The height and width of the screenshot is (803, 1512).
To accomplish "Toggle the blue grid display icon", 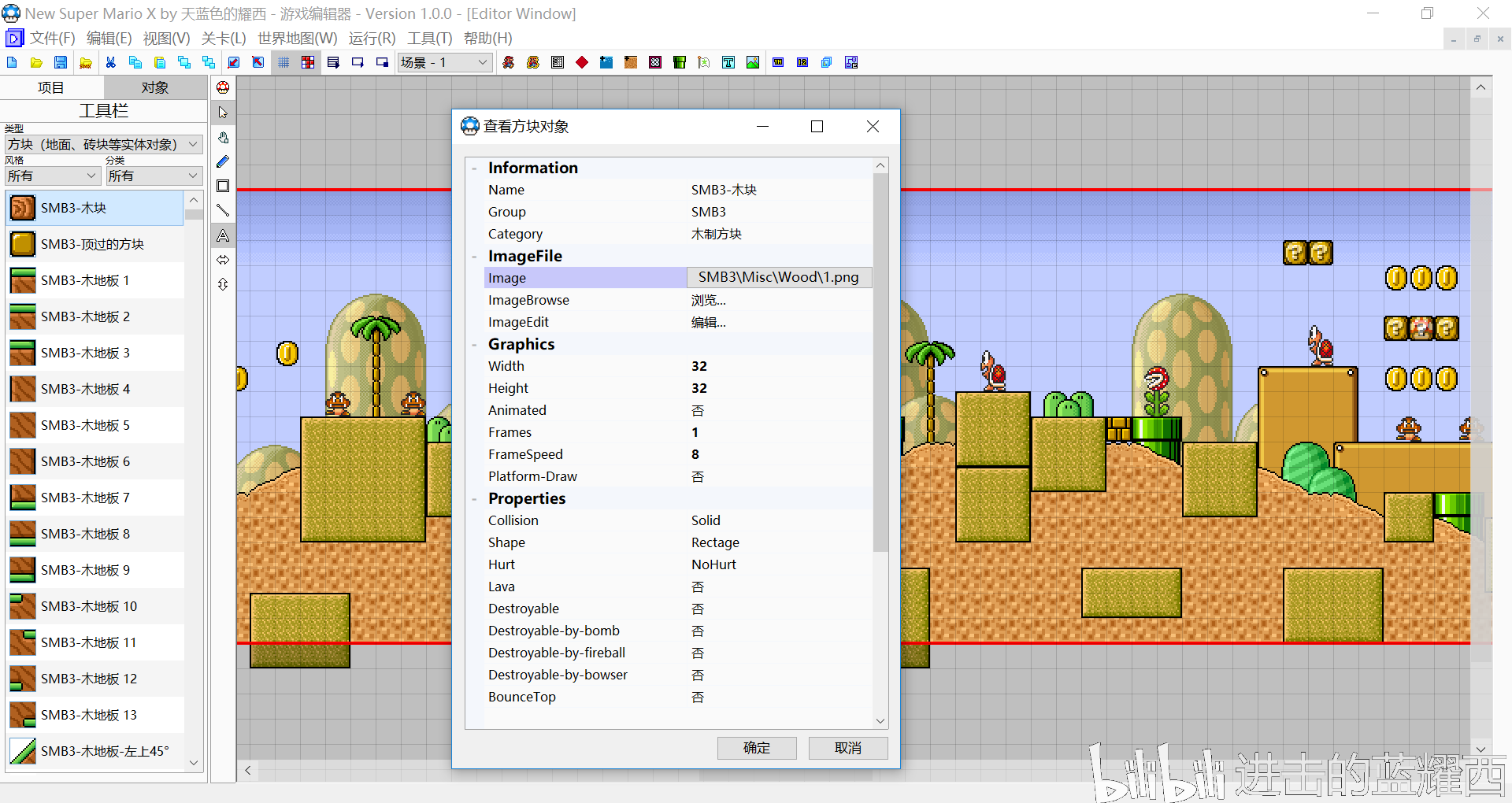I will click(x=283, y=63).
